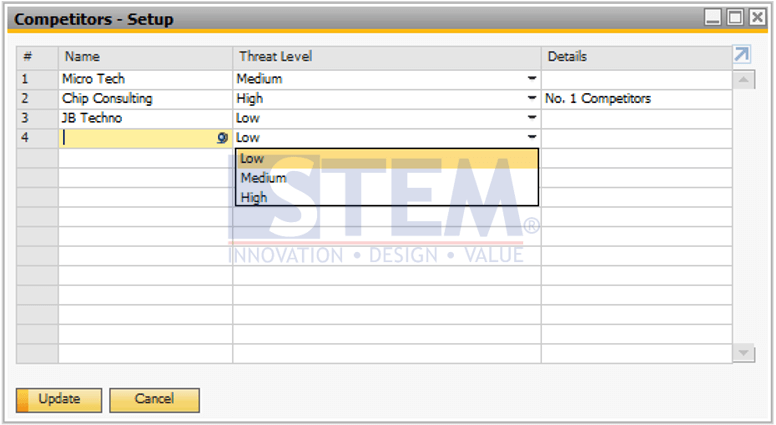Click the Low value for JB Techno
This screenshot has width=776, height=425.
tap(248, 118)
